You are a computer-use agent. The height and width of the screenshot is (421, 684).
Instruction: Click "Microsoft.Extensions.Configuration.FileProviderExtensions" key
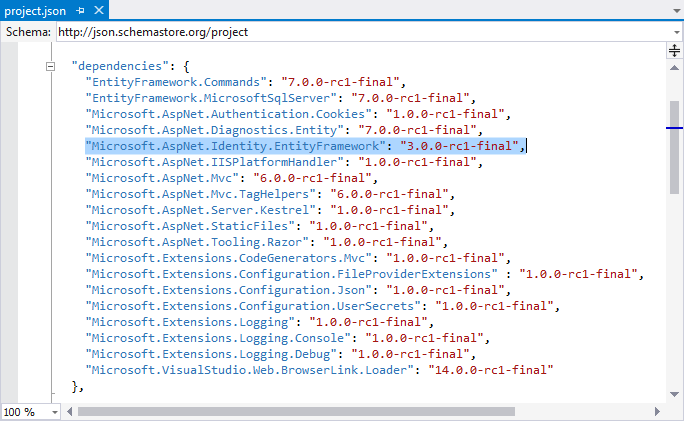291,274
